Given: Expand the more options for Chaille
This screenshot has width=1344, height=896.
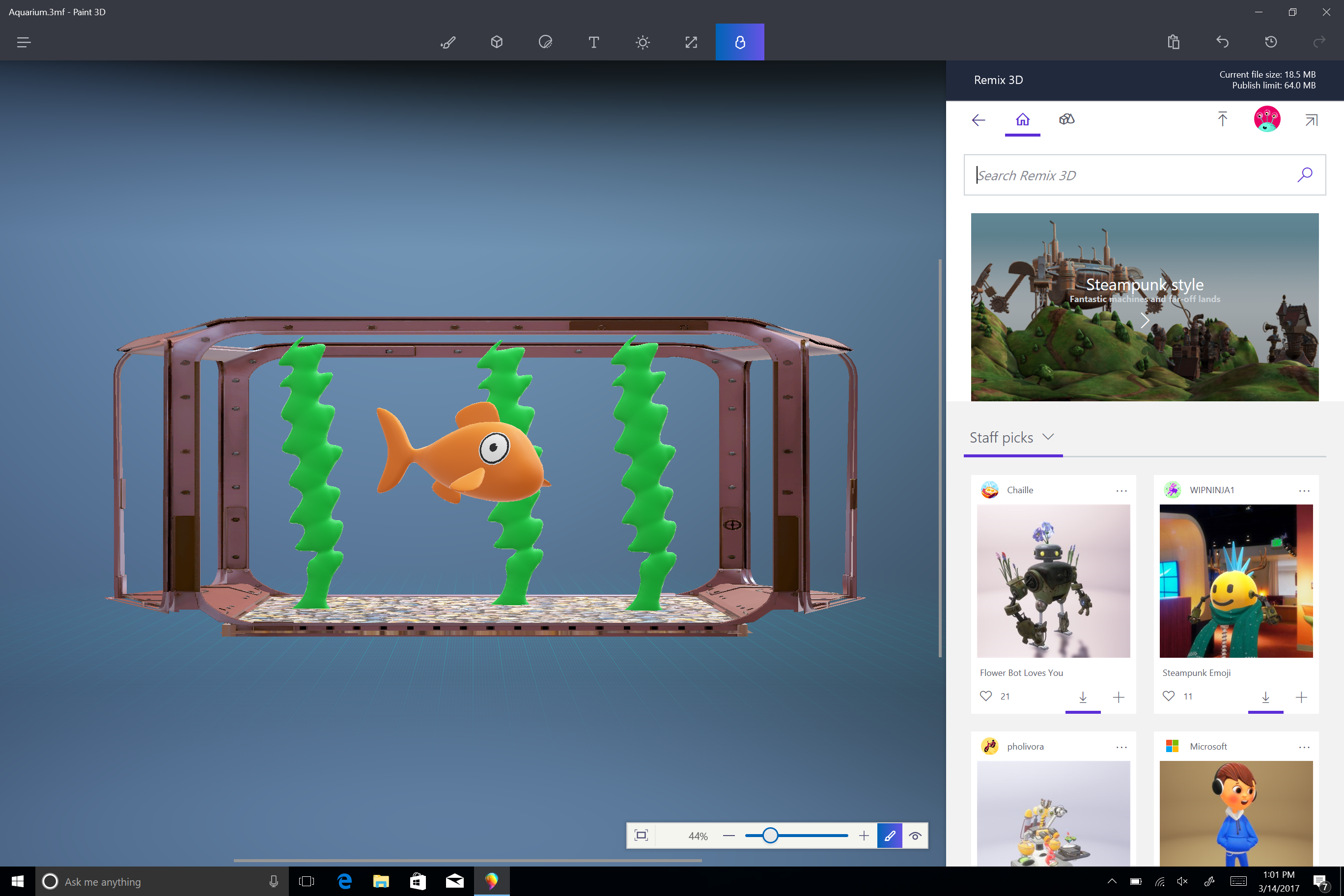Looking at the screenshot, I should [x=1121, y=490].
